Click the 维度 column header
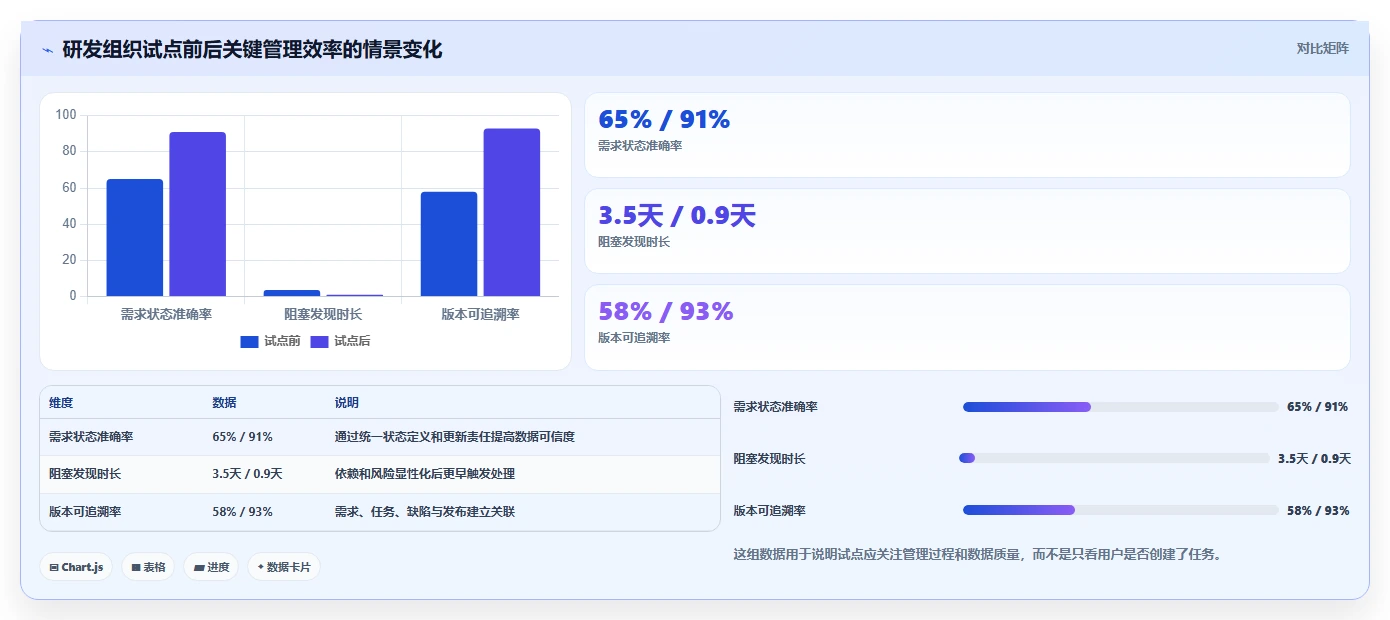This screenshot has width=1390, height=620. coord(61,403)
